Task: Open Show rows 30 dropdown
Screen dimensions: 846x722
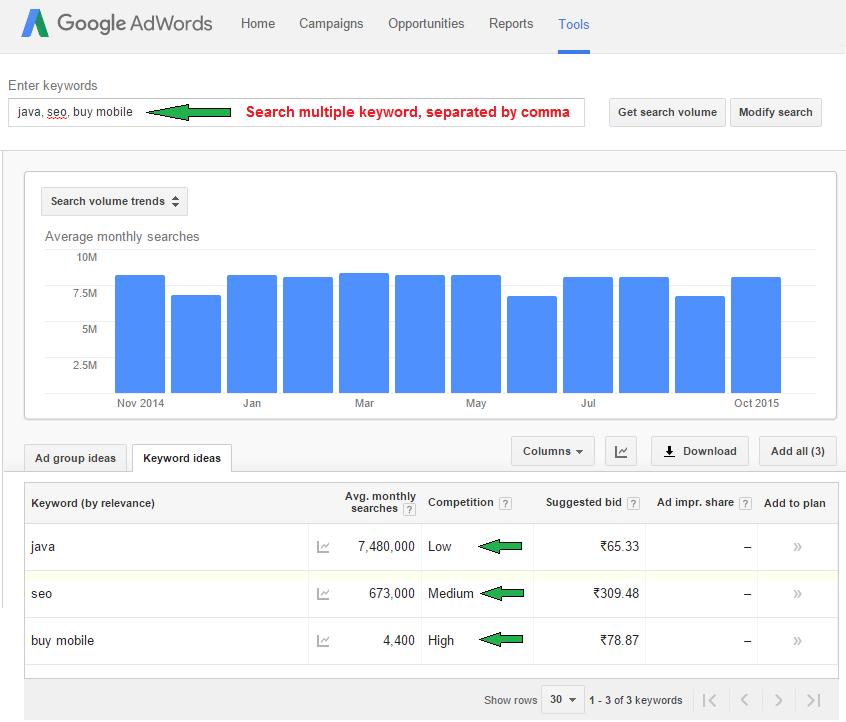Action: click(x=563, y=700)
